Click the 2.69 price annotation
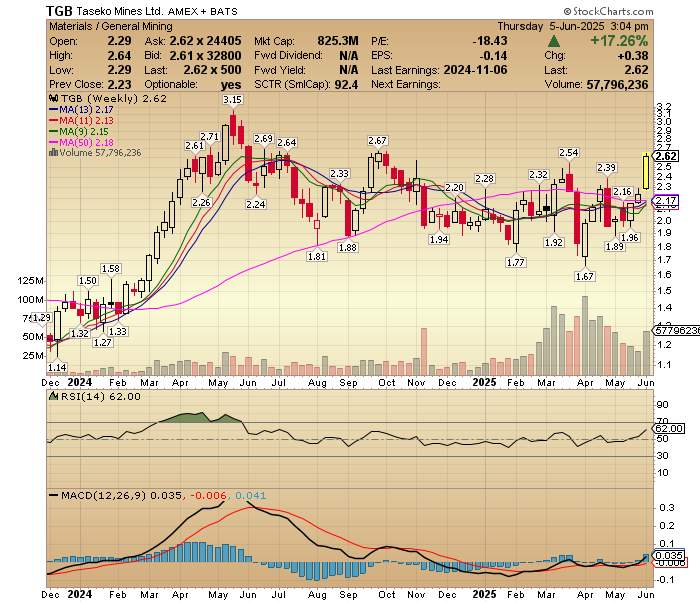This screenshot has height=603, width=700. click(x=263, y=138)
